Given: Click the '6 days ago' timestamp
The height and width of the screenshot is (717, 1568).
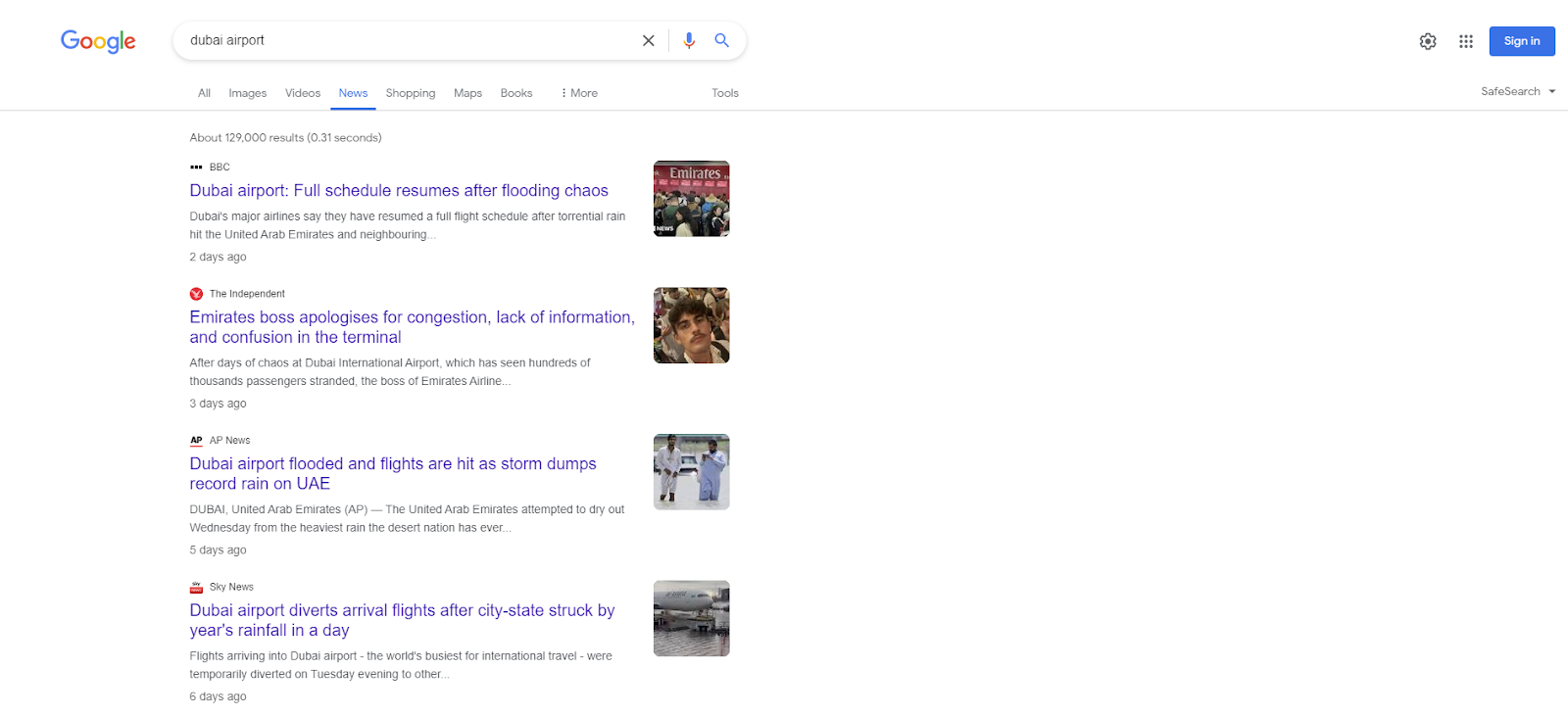Looking at the screenshot, I should (x=218, y=696).
